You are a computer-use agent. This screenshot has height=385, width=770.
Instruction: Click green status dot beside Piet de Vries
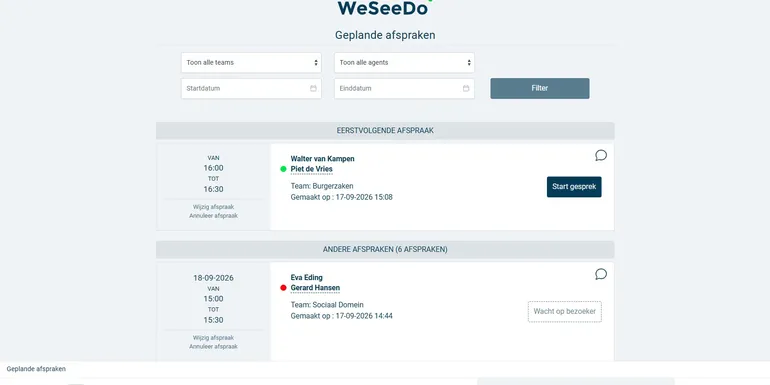coord(283,169)
